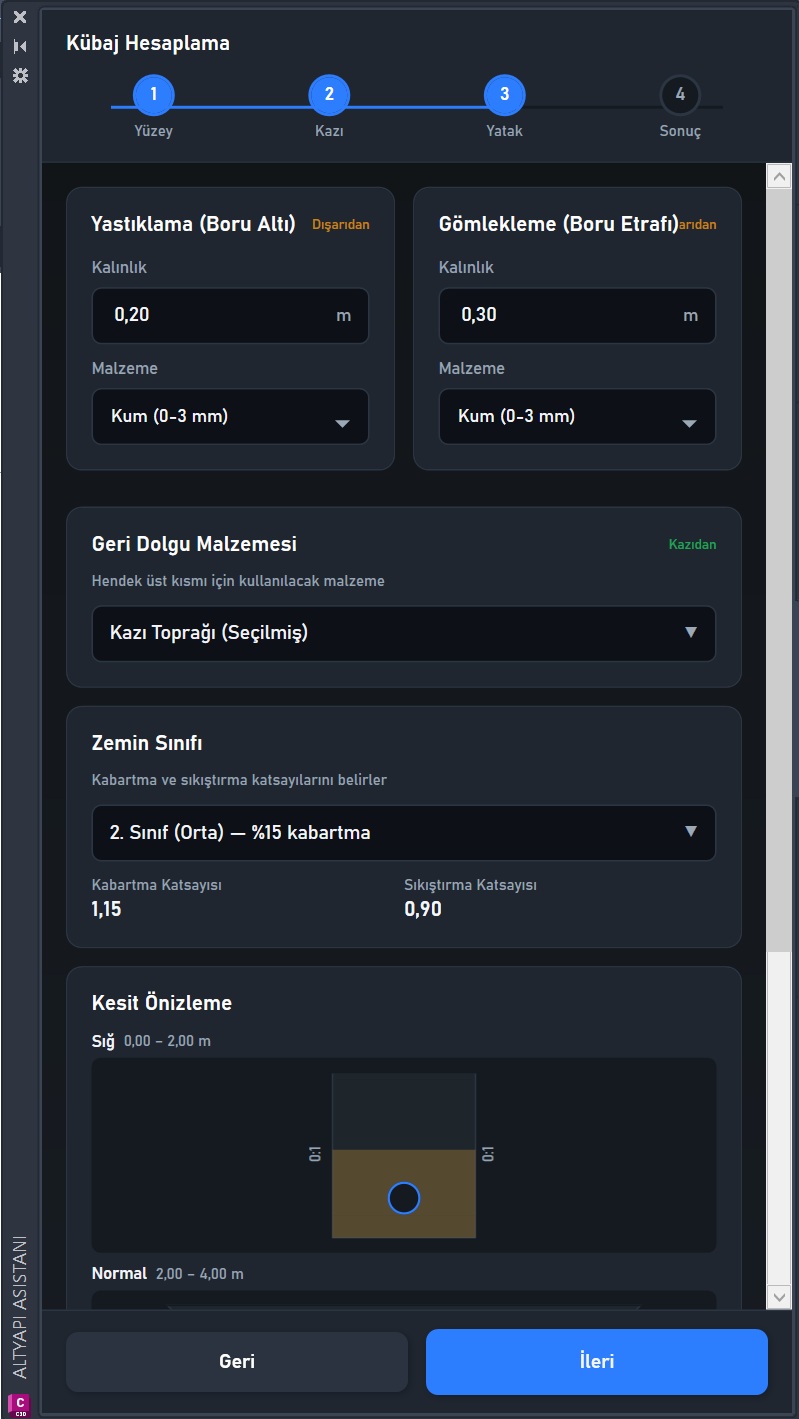Click the Civil 3D logo icon
The image size is (799, 1419).
(20, 1403)
